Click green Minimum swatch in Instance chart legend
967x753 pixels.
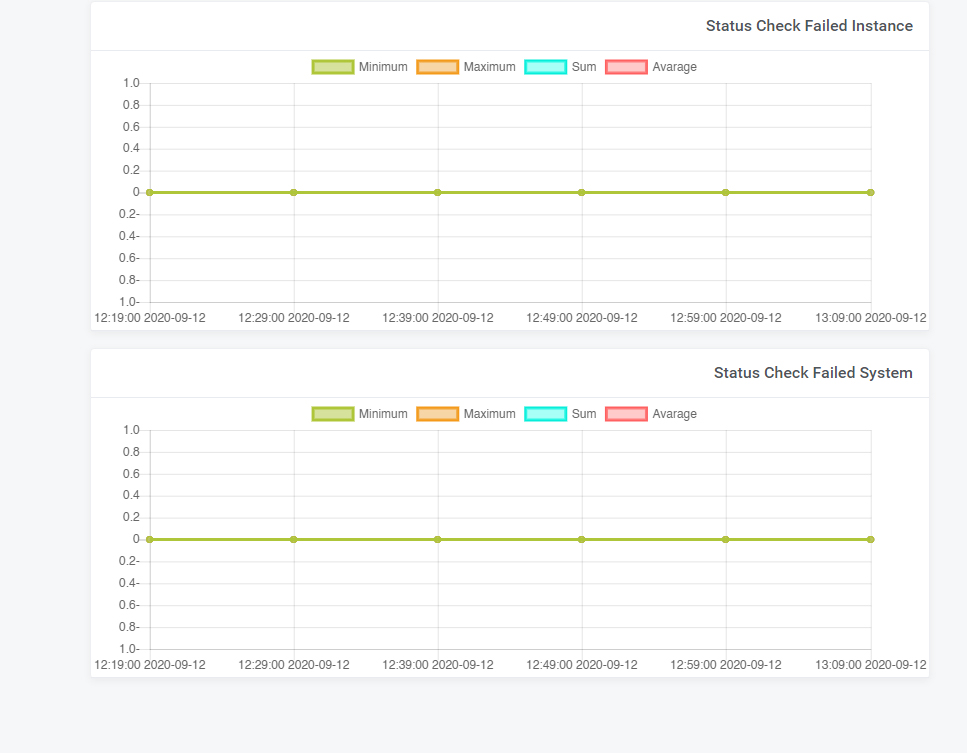tap(333, 67)
